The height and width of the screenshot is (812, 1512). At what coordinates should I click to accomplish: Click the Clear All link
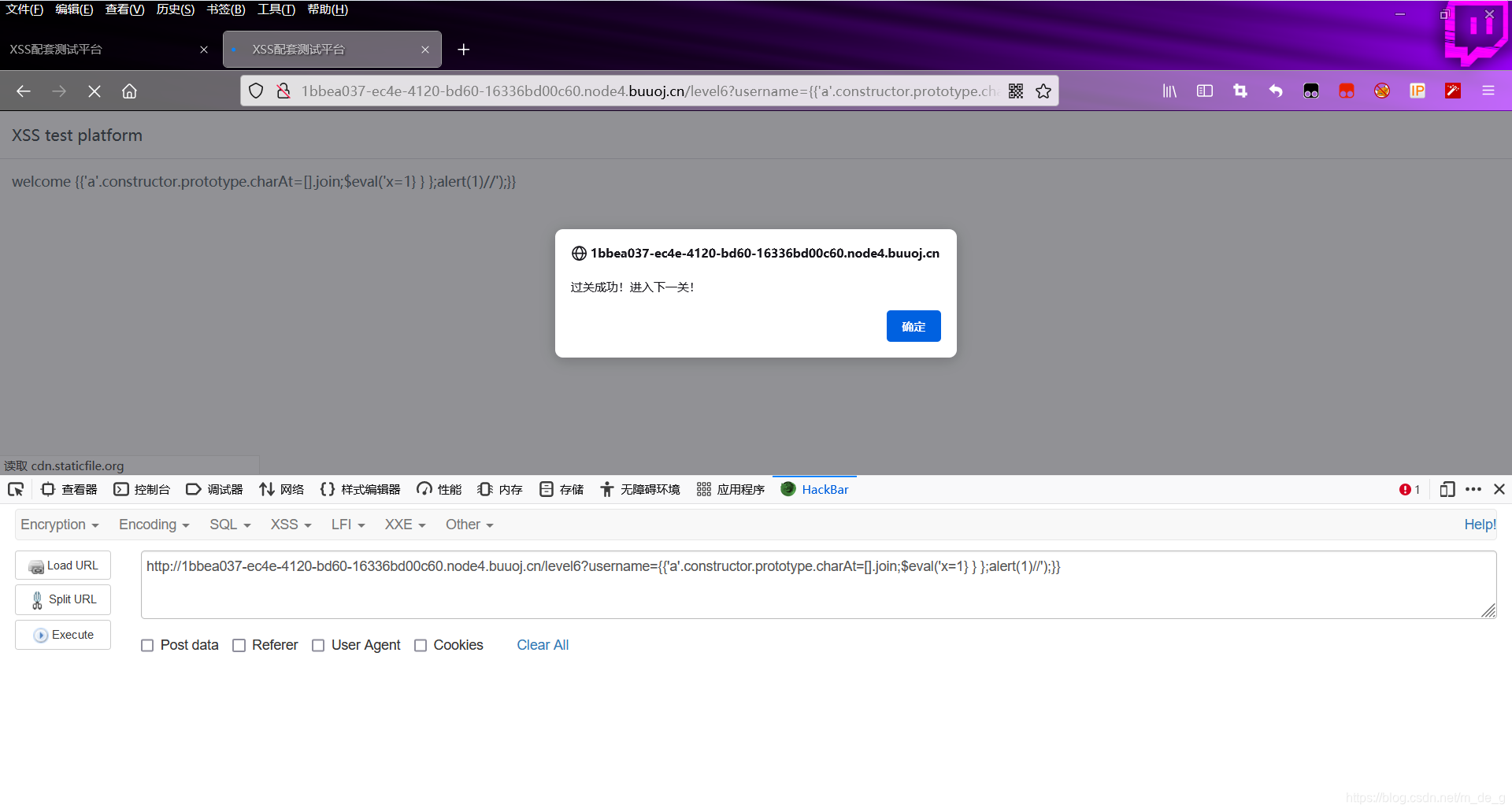click(x=543, y=646)
